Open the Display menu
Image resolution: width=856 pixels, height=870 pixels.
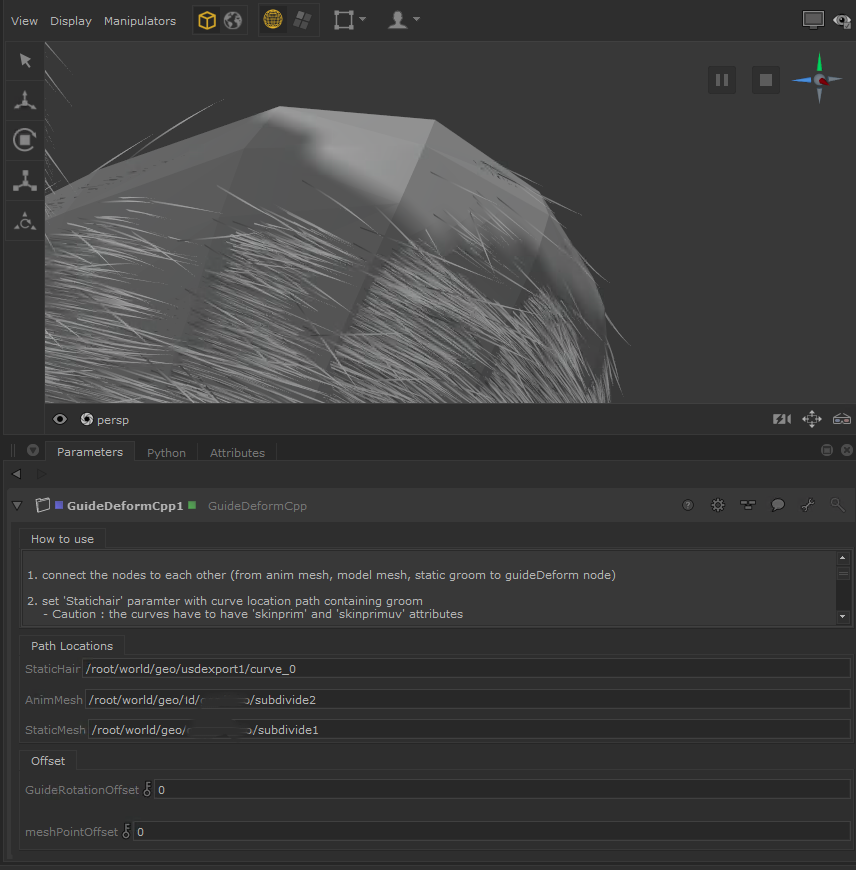click(x=70, y=21)
